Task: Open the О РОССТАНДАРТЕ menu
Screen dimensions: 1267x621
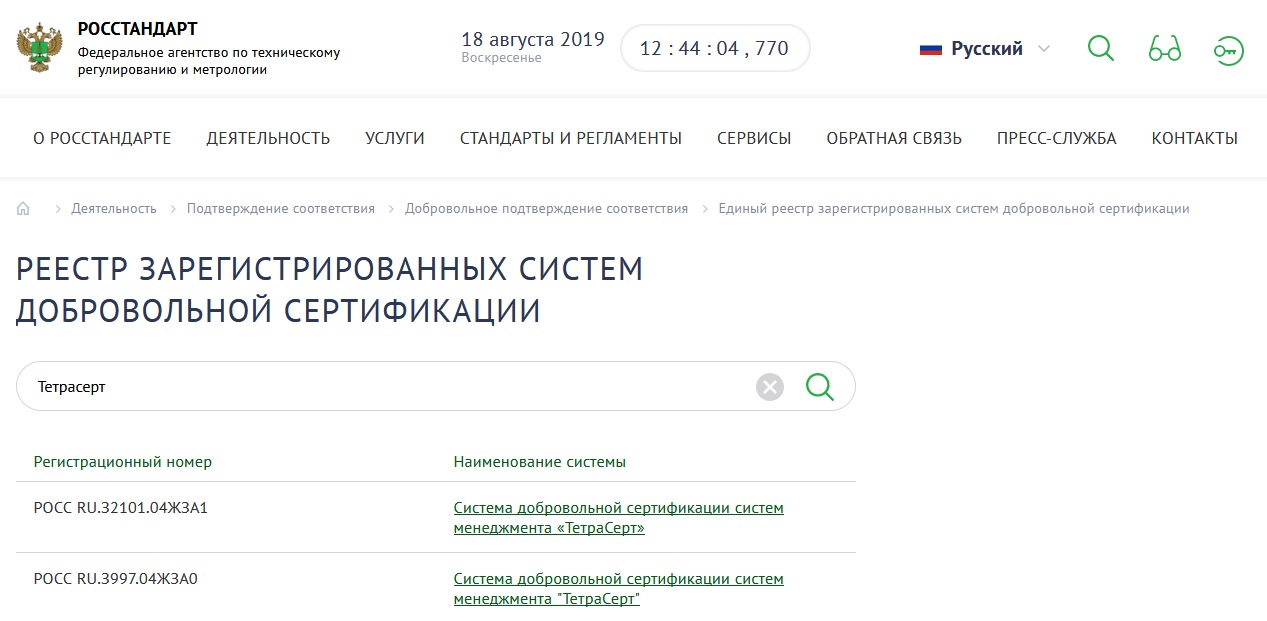Action: [102, 139]
